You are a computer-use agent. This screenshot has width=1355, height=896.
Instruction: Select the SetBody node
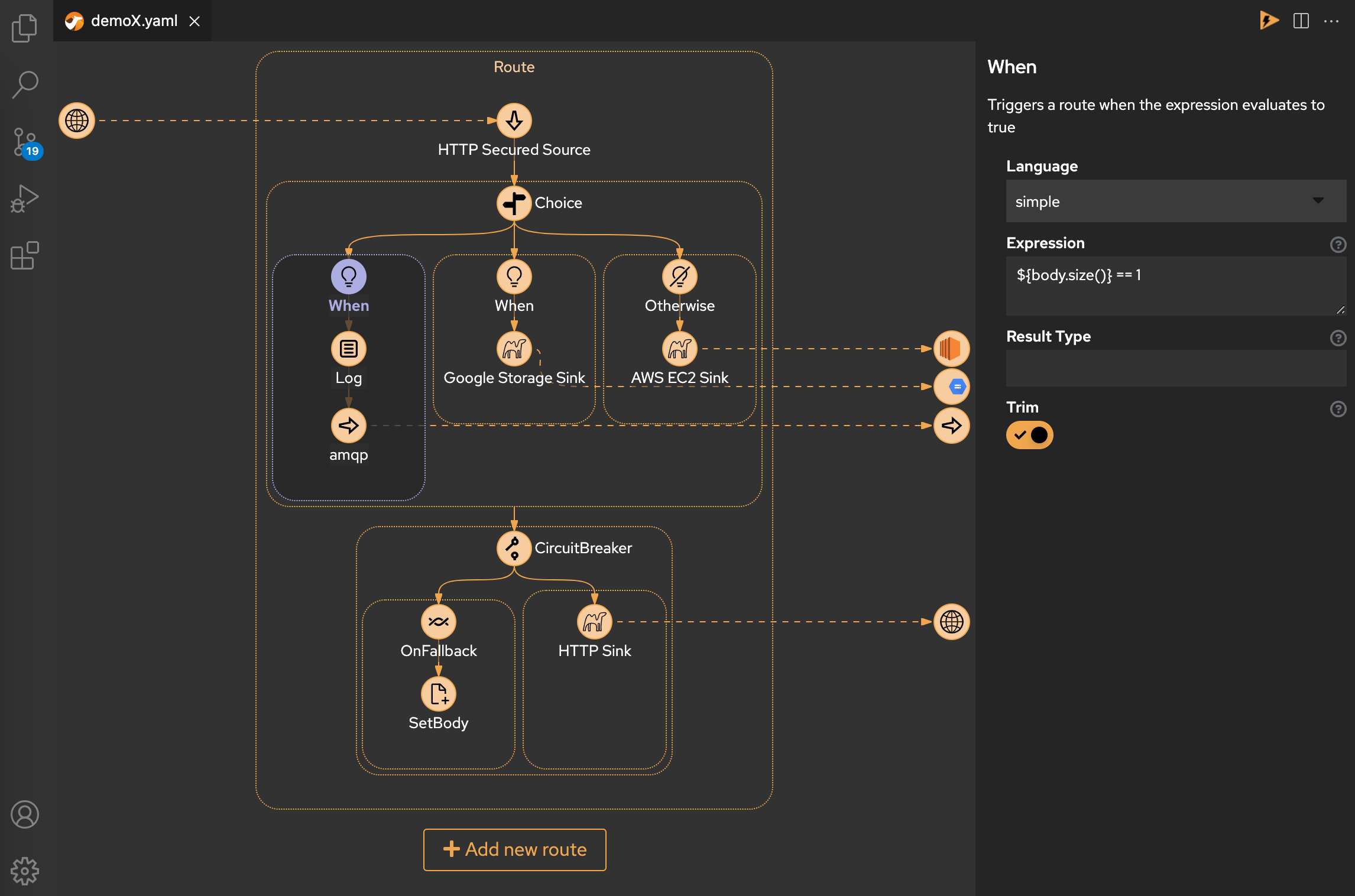pyautogui.click(x=439, y=694)
